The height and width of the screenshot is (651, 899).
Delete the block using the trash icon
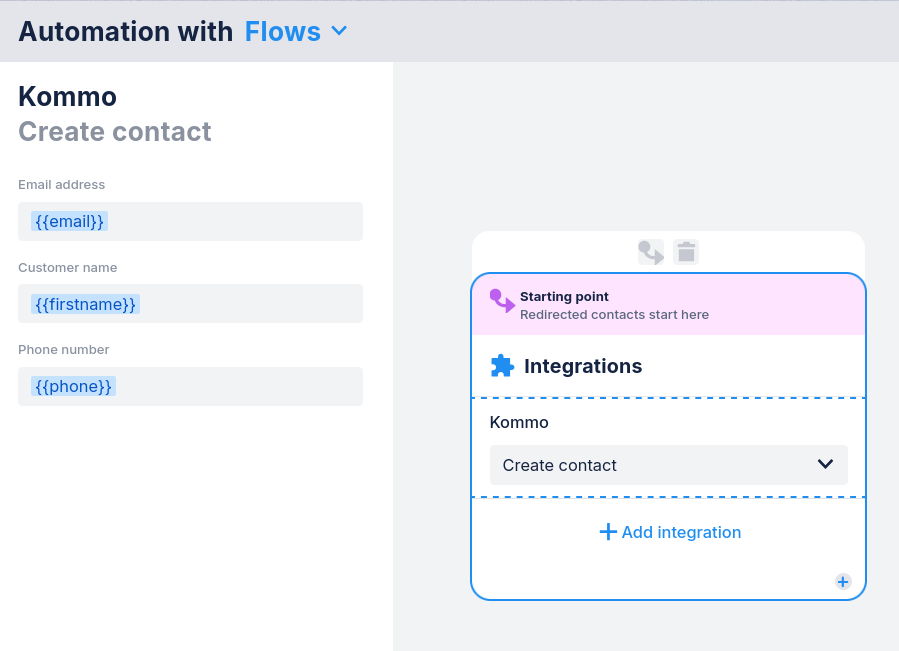pyautogui.click(x=686, y=252)
